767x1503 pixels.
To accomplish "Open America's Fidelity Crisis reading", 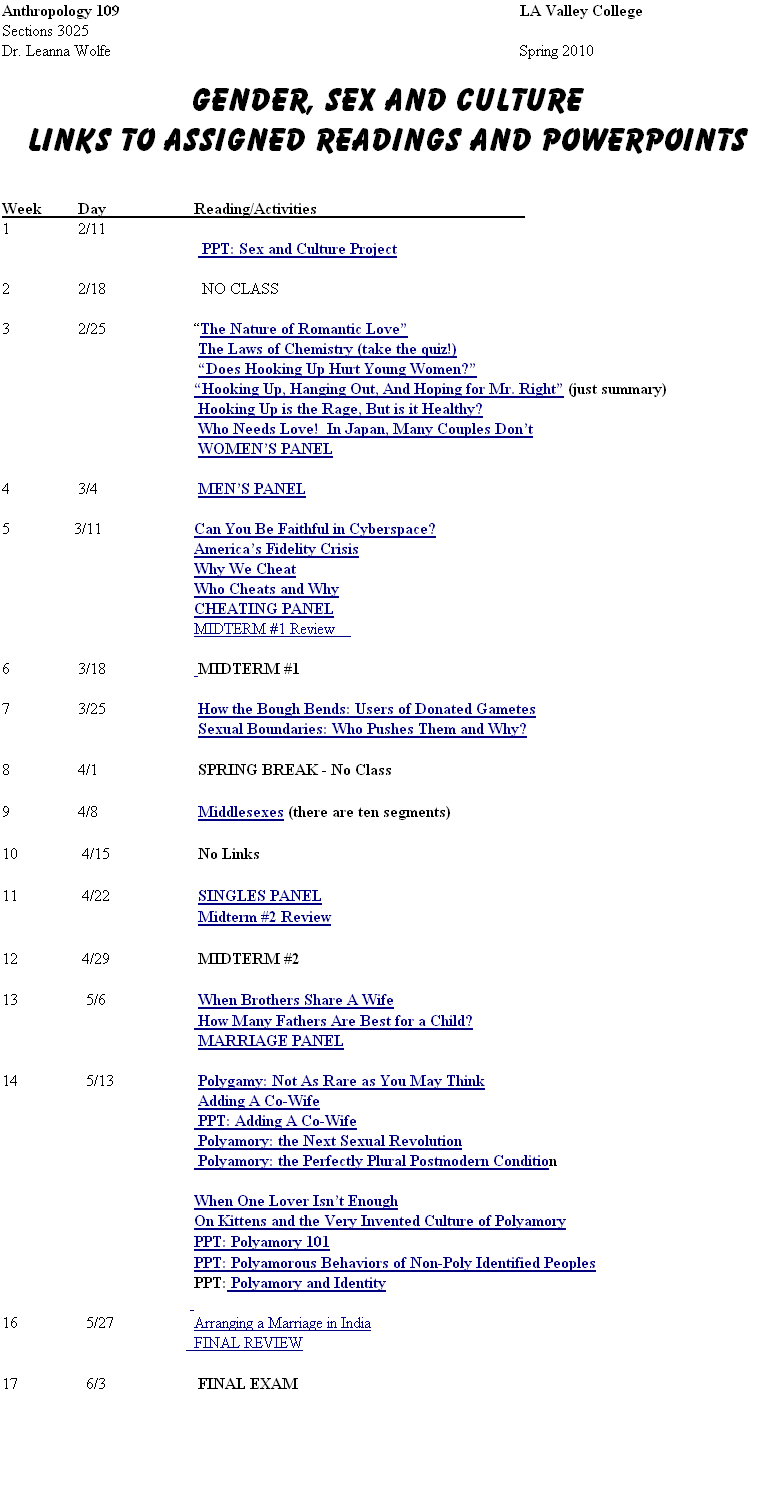I will coord(276,549).
